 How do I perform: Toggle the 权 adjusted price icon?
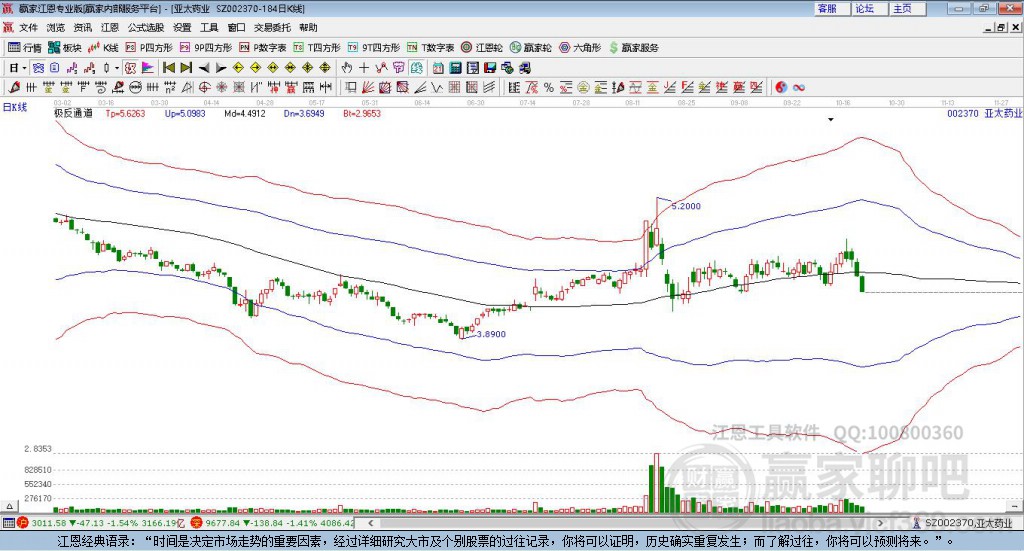pos(131,68)
